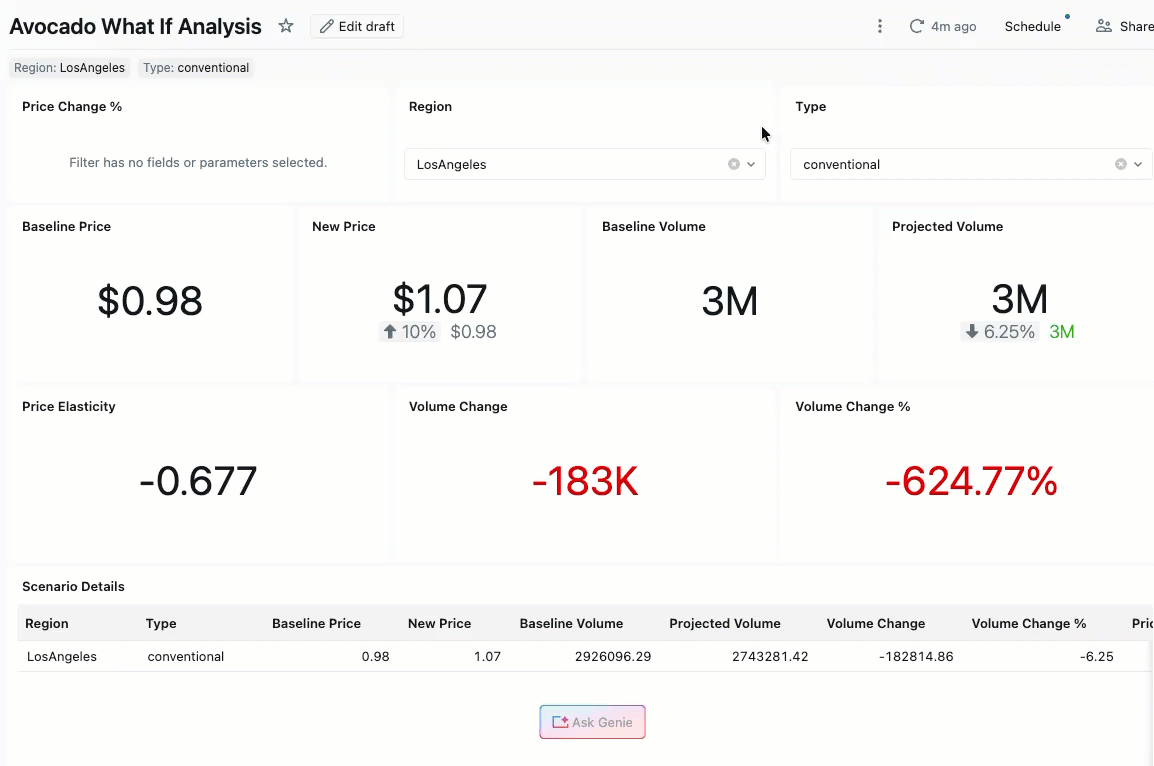Clear the LosAngeles selection with its x icon
This screenshot has height=766, width=1154.
coord(732,164)
